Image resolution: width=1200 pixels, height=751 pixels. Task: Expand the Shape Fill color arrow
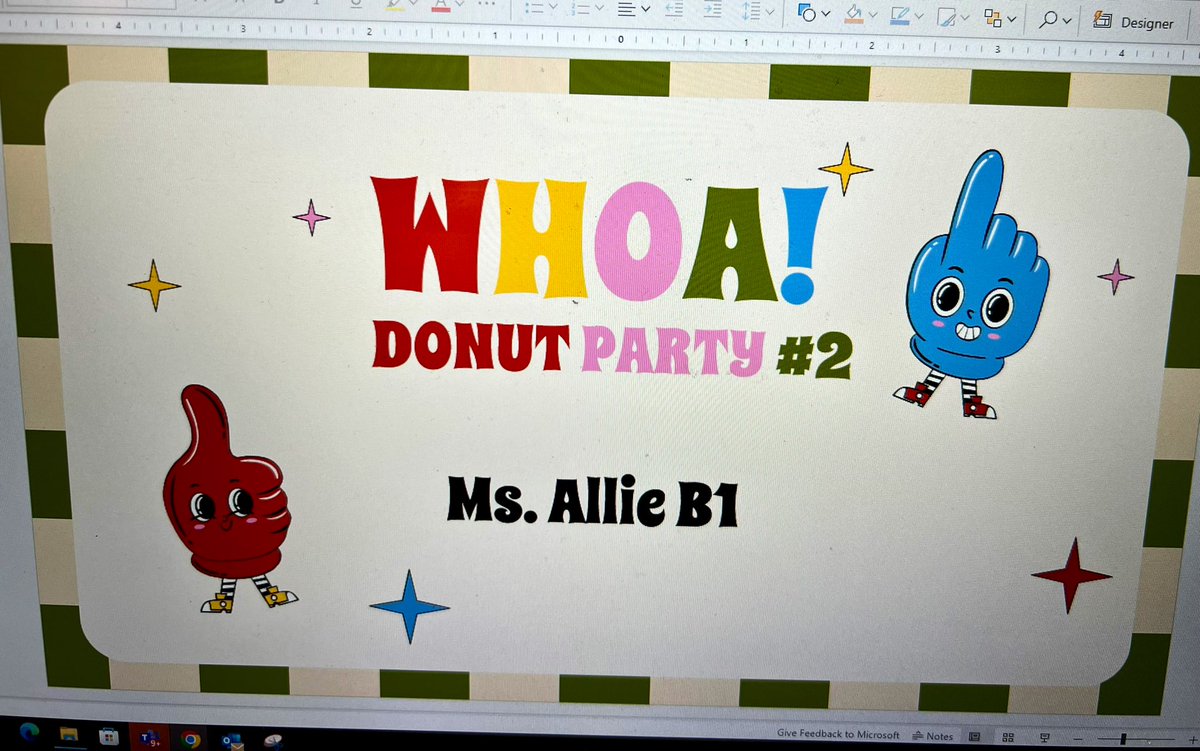872,14
